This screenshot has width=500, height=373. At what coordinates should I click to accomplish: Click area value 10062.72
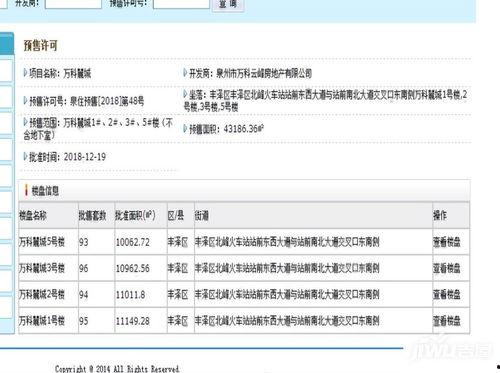point(132,242)
